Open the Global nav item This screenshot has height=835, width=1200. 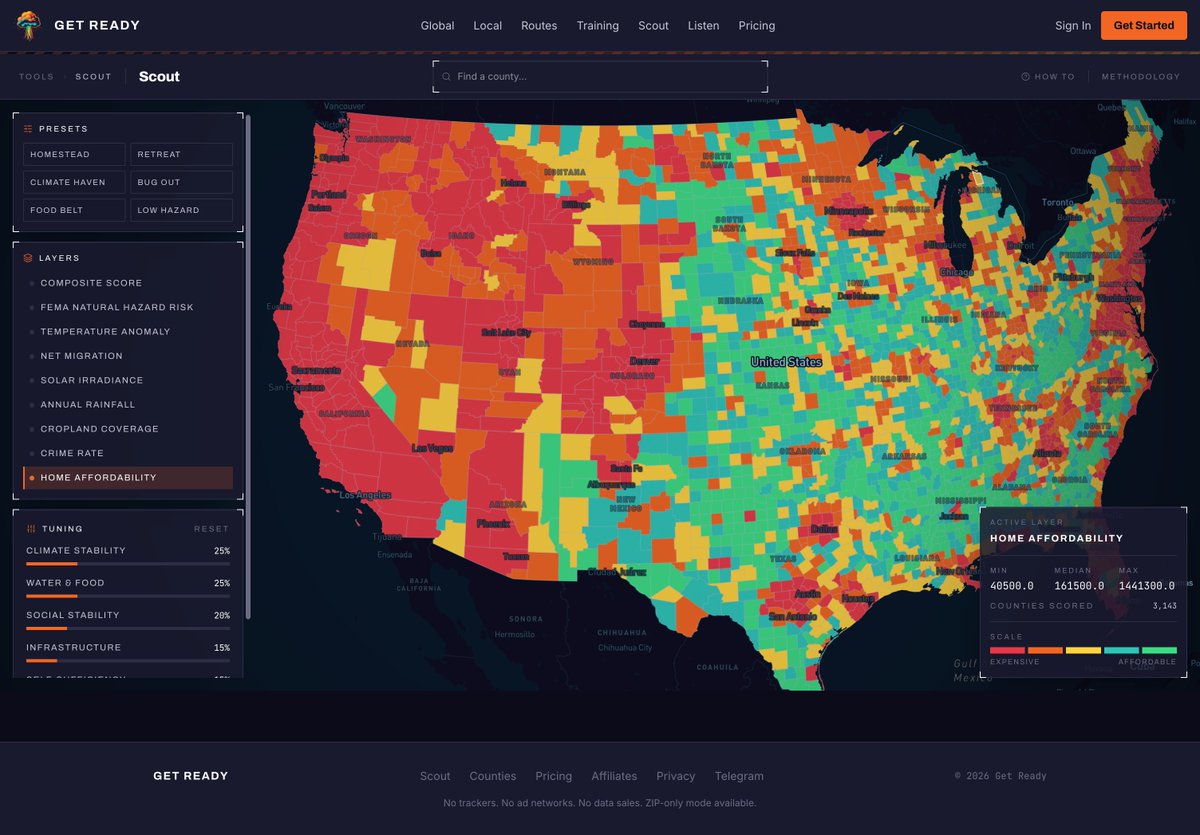437,26
